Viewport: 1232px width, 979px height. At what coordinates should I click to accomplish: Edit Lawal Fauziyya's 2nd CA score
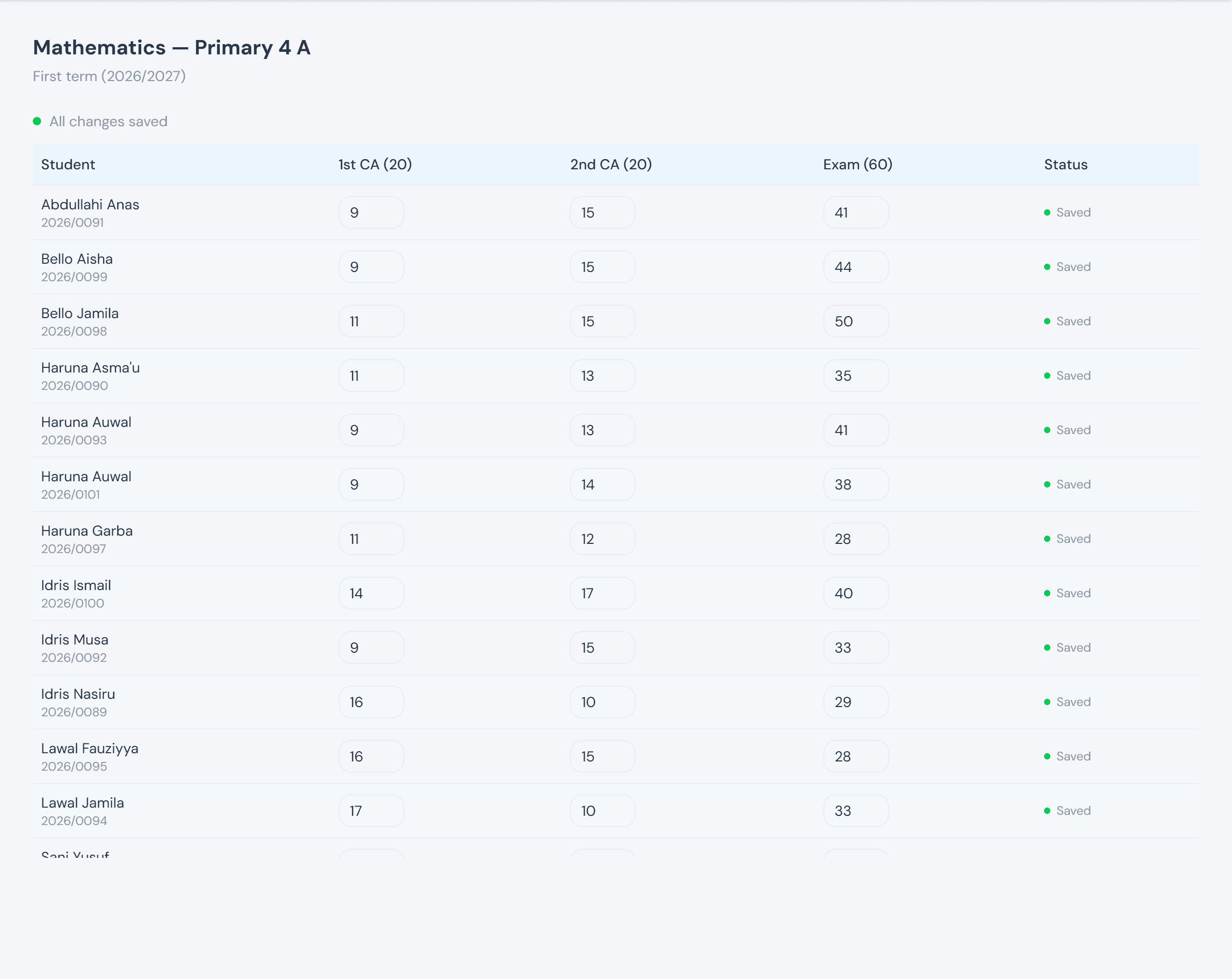coord(602,756)
